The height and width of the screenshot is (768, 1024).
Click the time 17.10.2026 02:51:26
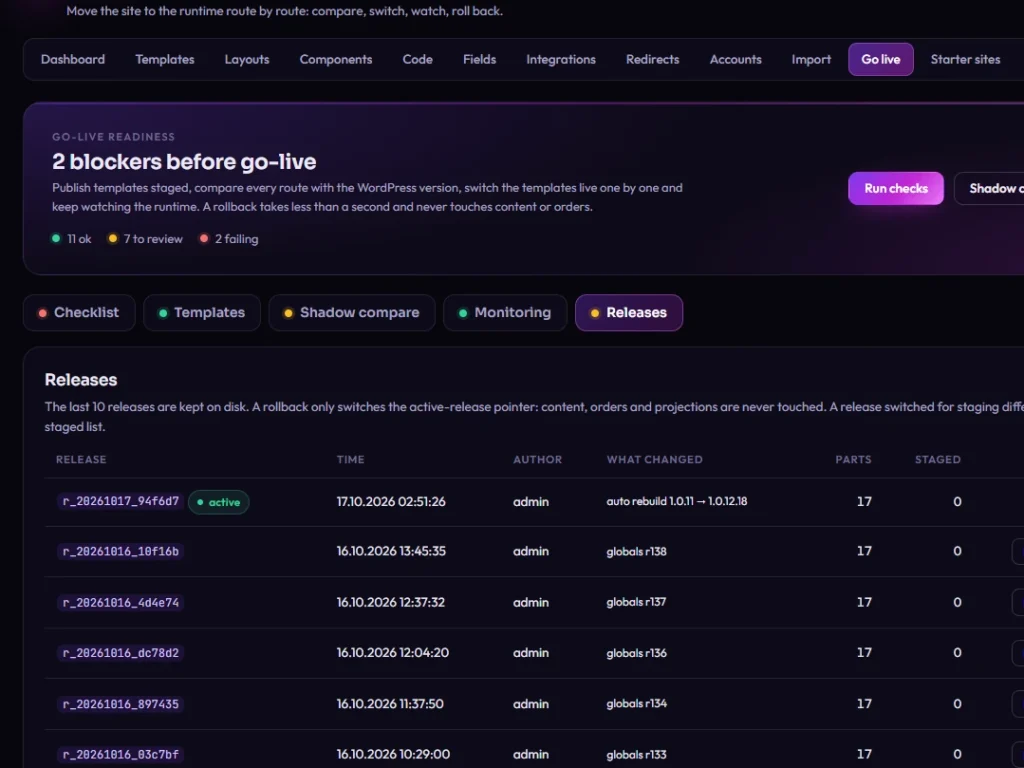391,502
